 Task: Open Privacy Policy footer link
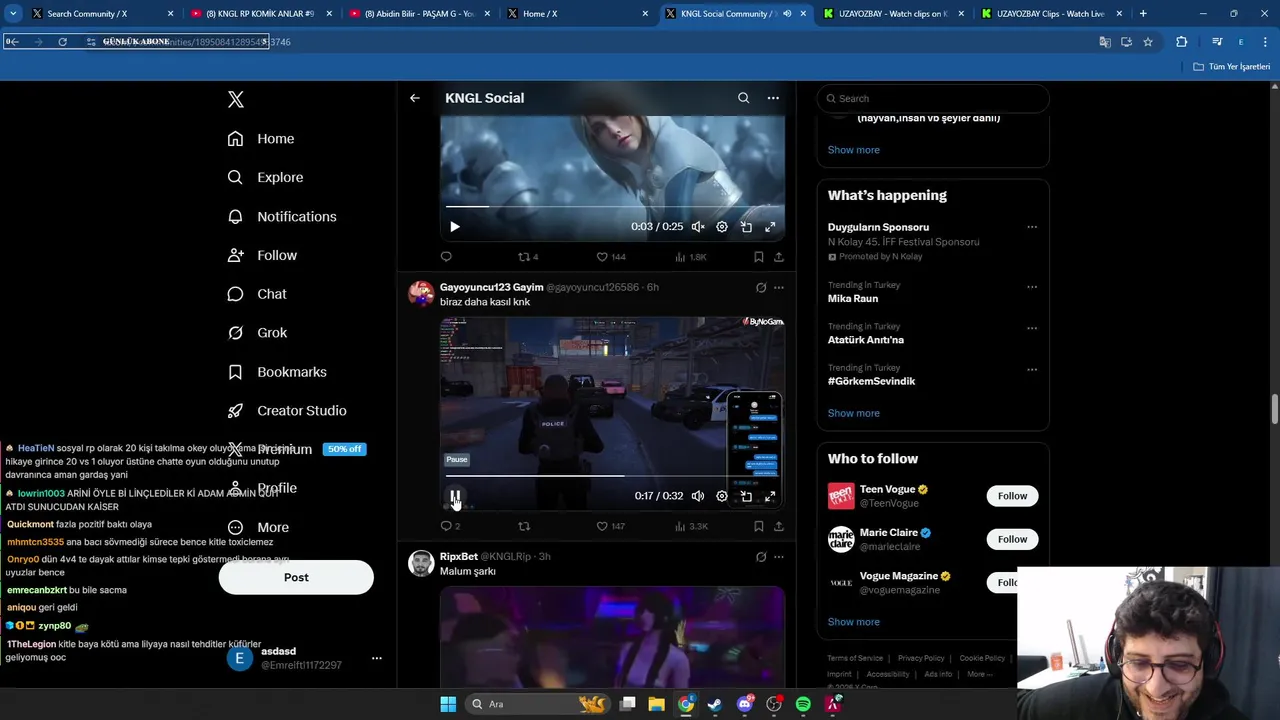(921, 658)
